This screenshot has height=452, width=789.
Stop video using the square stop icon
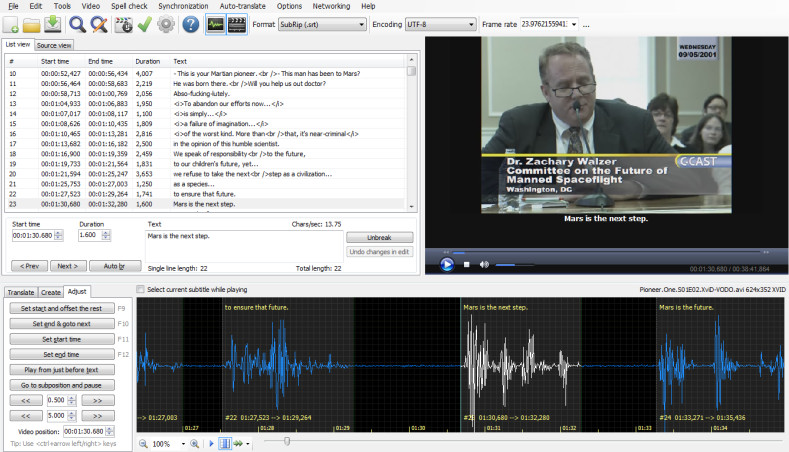coord(466,264)
